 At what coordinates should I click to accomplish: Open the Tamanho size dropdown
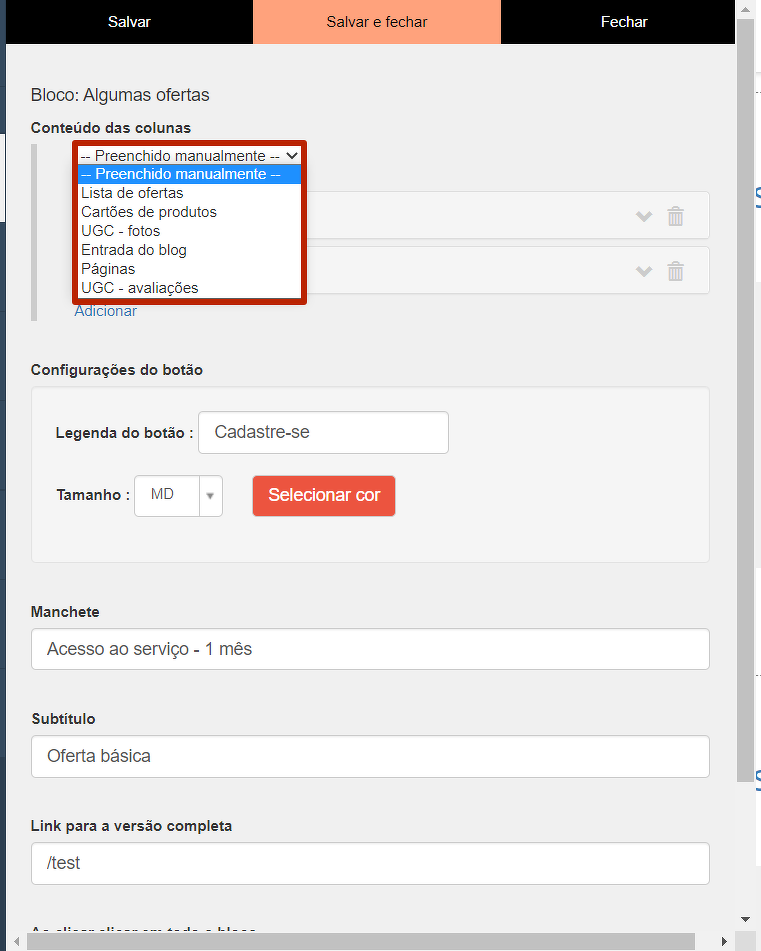click(178, 495)
